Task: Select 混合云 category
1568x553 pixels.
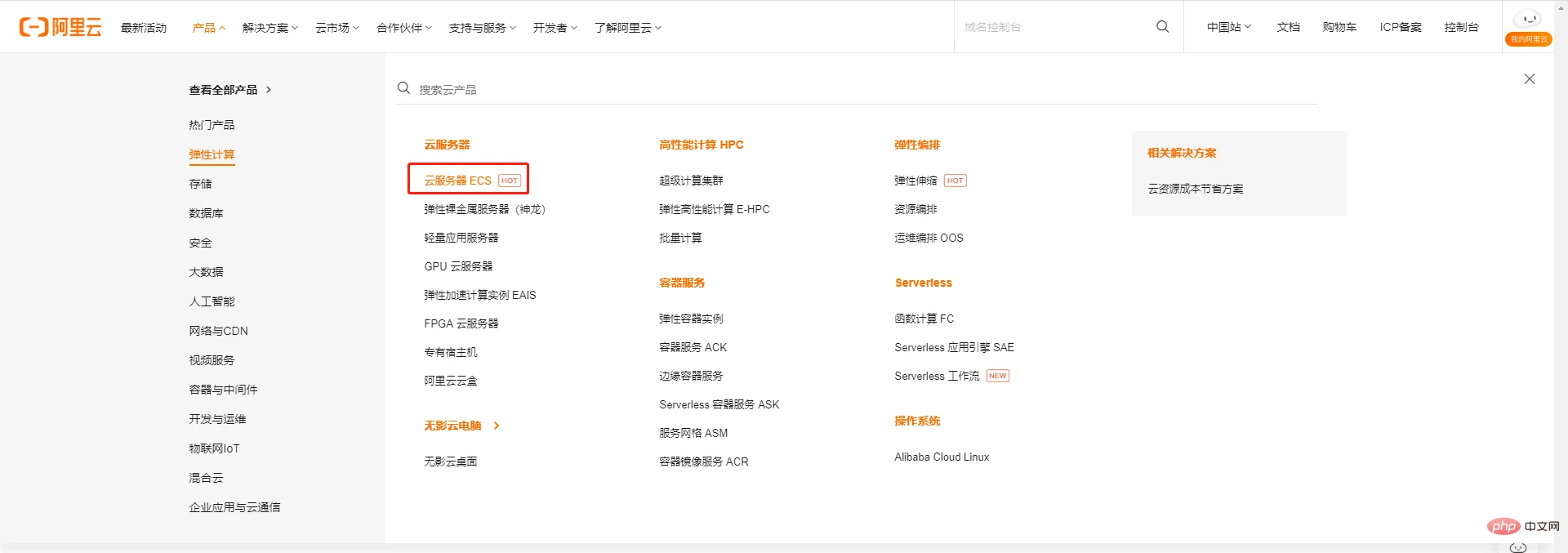Action: click(206, 478)
